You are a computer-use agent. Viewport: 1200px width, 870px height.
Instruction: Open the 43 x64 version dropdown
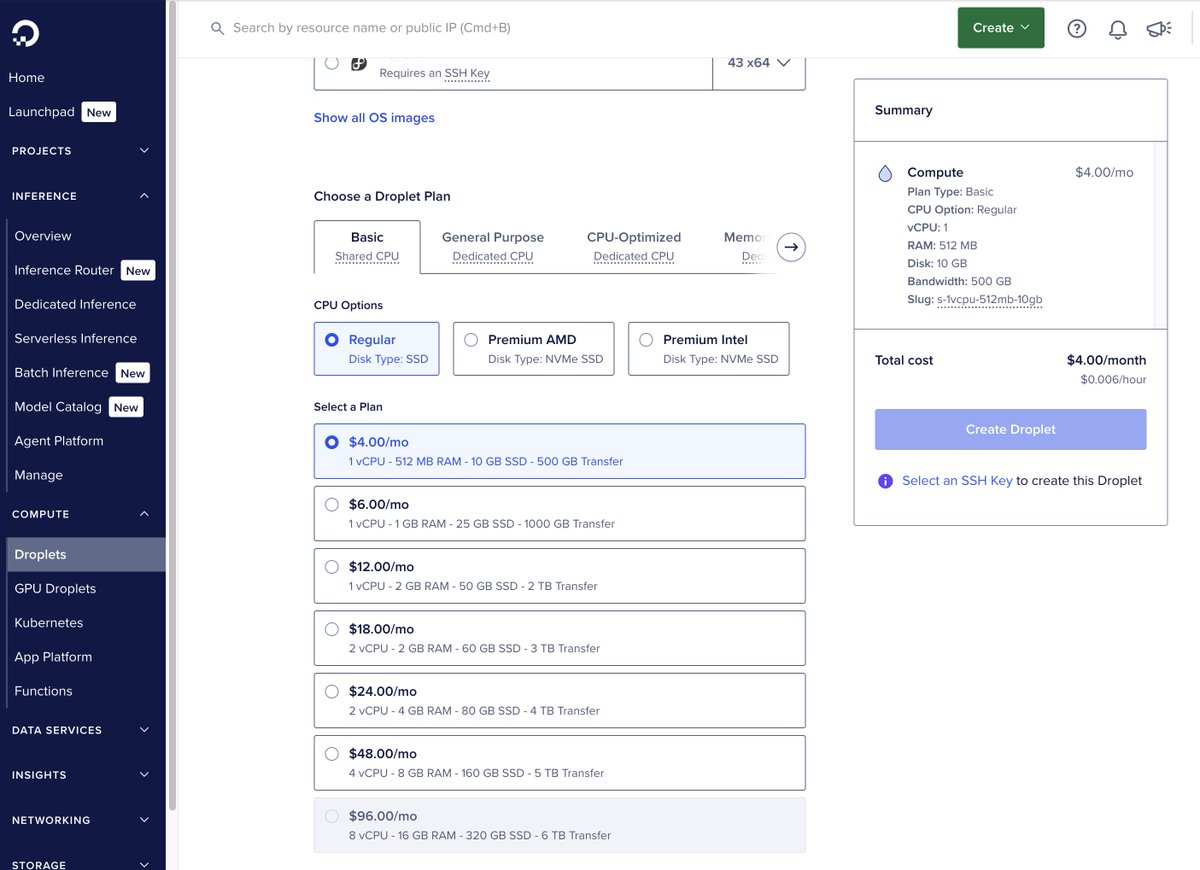click(x=759, y=63)
